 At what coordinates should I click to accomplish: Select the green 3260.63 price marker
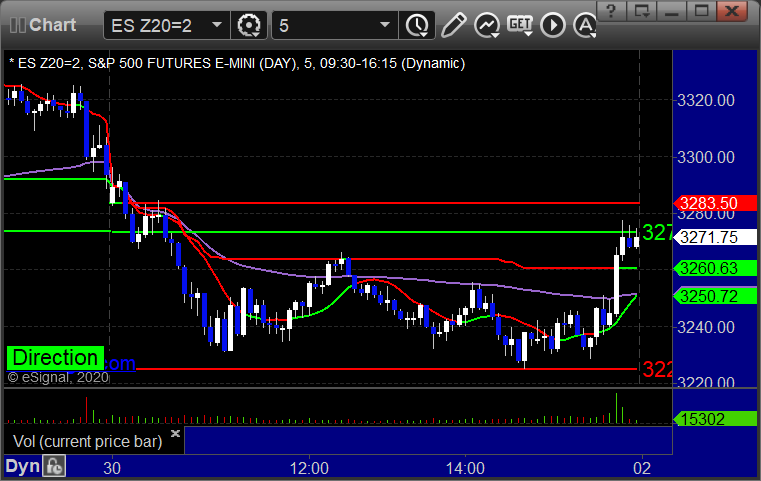point(715,268)
